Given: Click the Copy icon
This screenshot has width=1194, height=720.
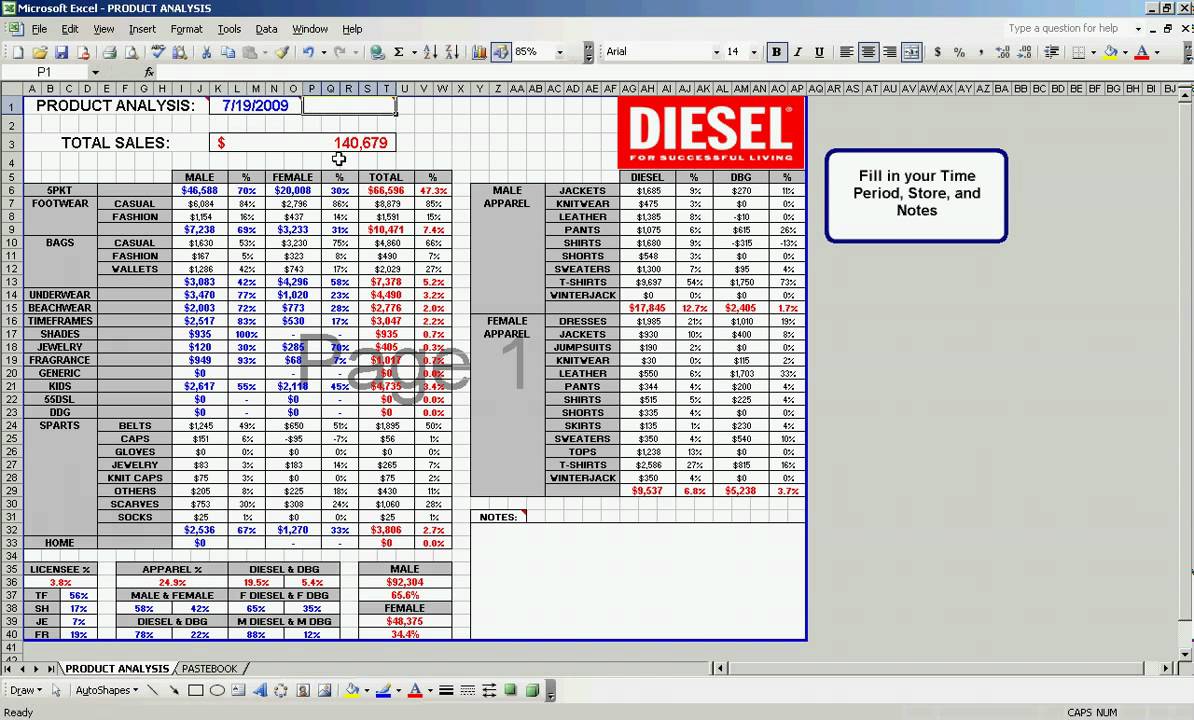Looking at the screenshot, I should coord(228,52).
